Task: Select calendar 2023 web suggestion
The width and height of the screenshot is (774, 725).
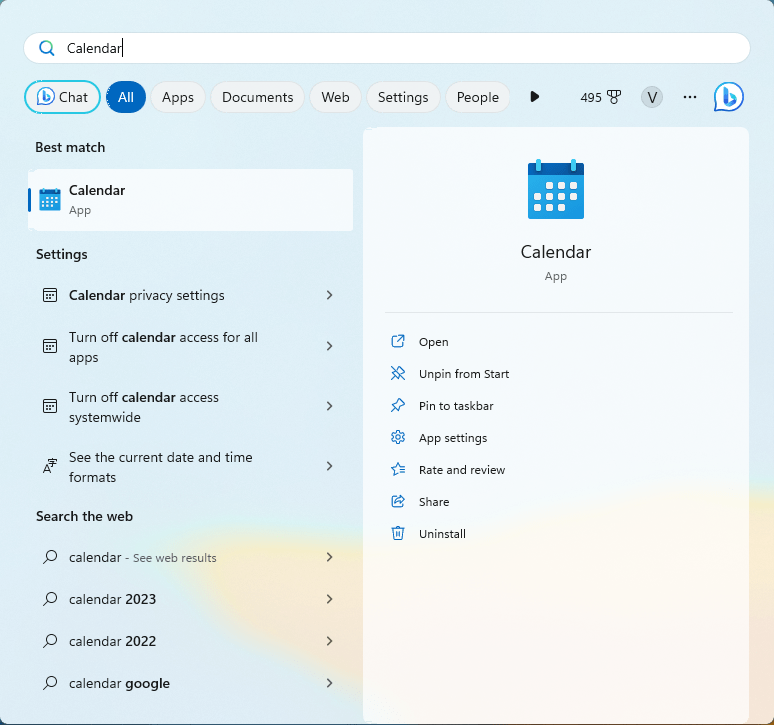Action: point(191,599)
